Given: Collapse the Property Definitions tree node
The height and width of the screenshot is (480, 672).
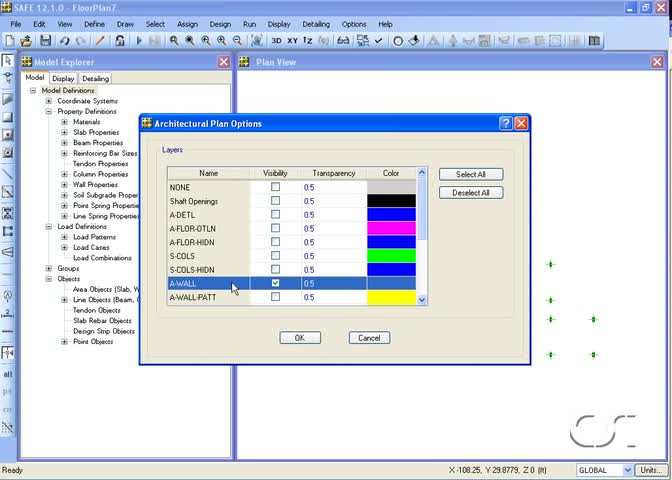Looking at the screenshot, I should coord(48,111).
